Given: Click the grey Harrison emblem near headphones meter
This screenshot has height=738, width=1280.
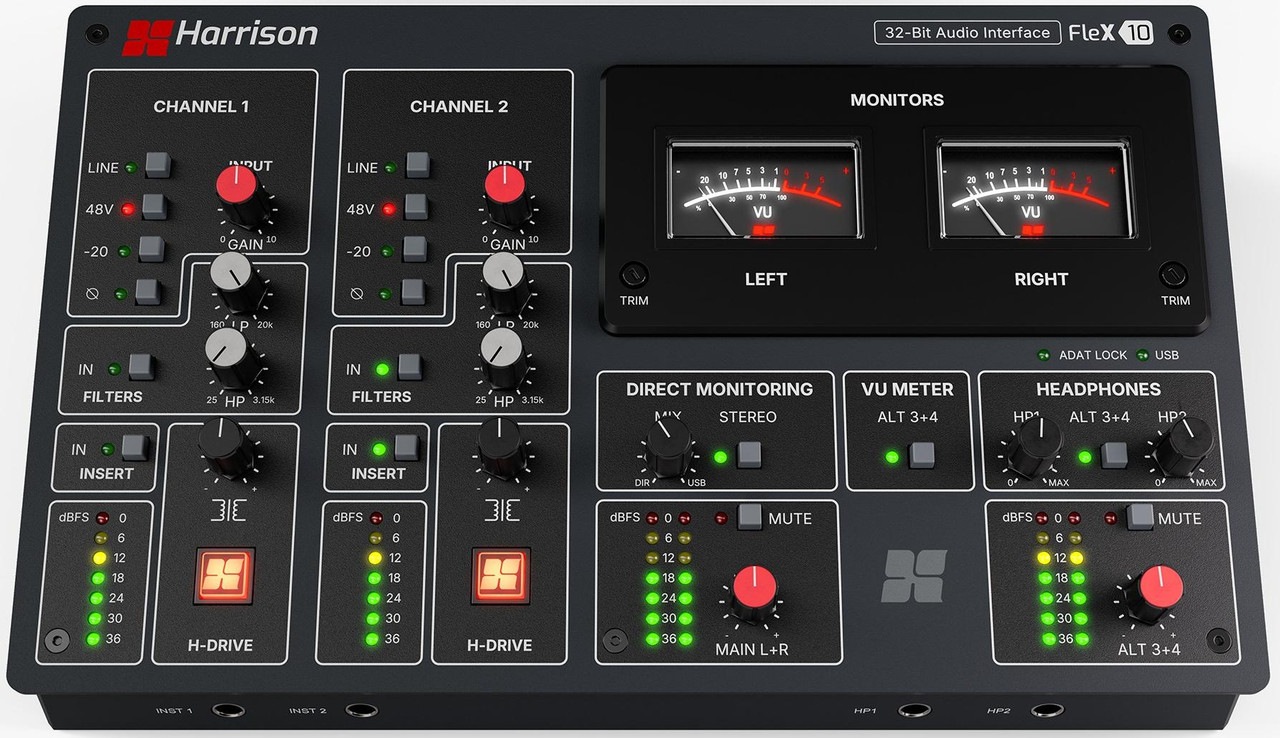Looking at the screenshot, I should pyautogui.click(x=914, y=576).
